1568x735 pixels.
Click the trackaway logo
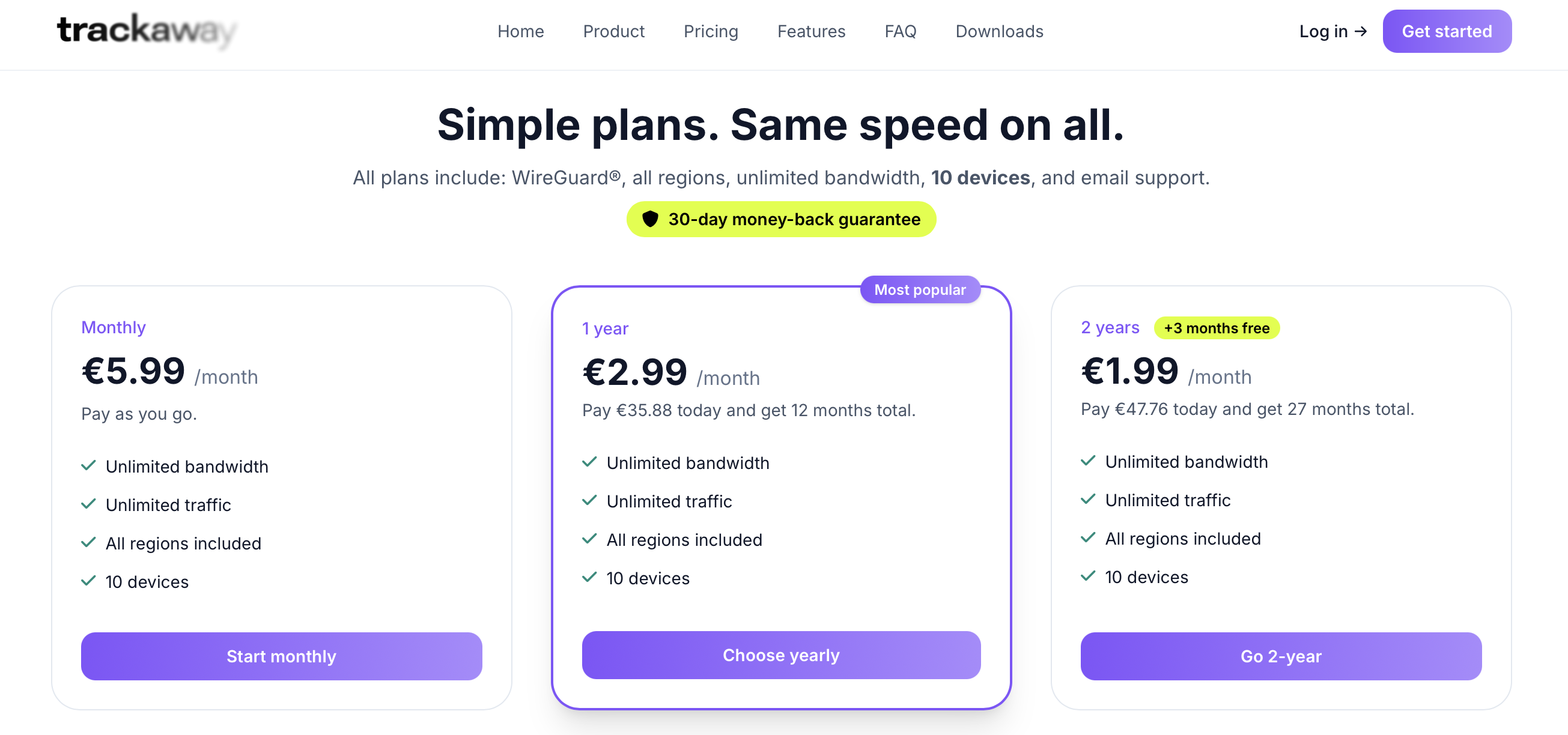click(x=147, y=31)
